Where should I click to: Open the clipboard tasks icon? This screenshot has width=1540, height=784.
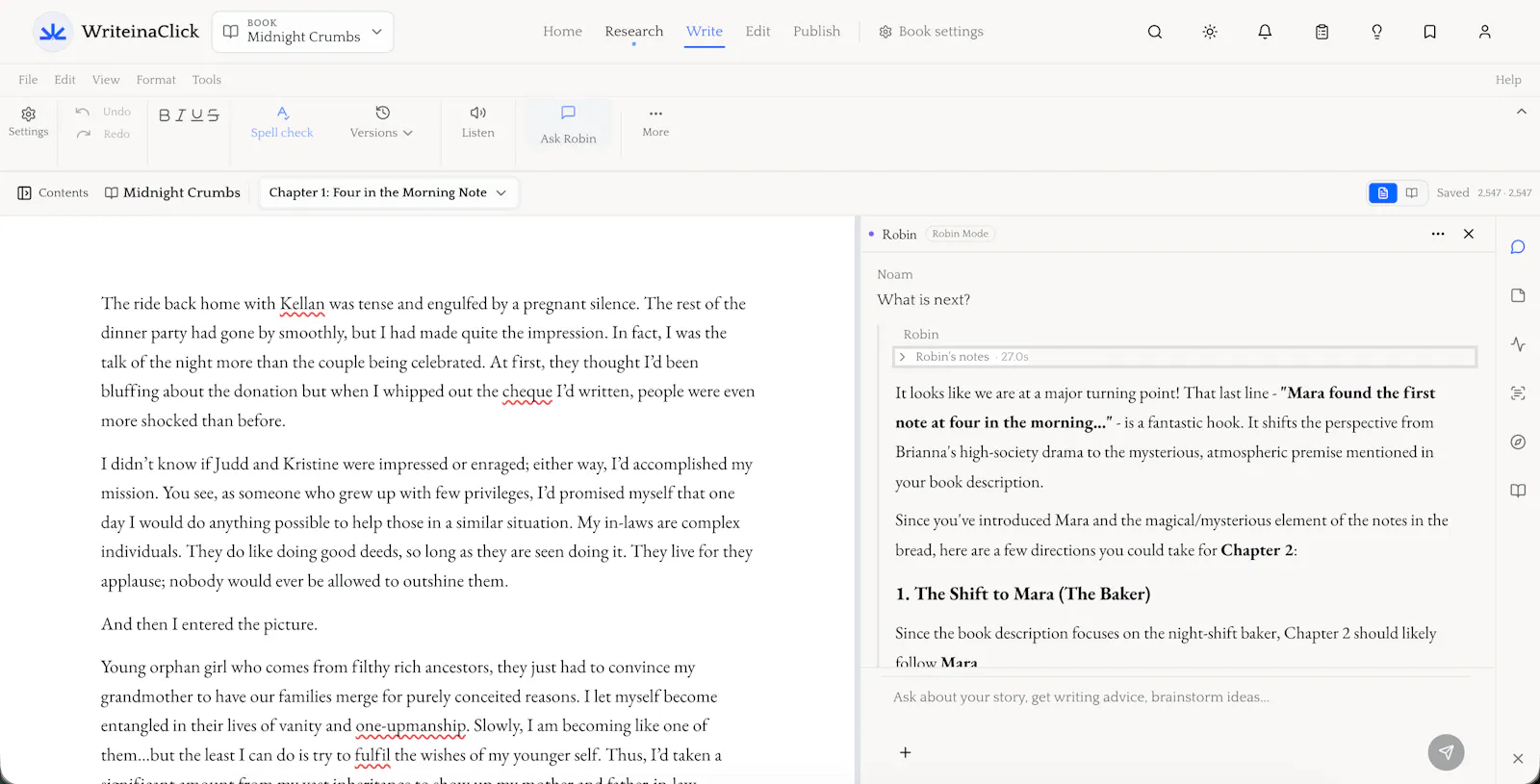1322,32
